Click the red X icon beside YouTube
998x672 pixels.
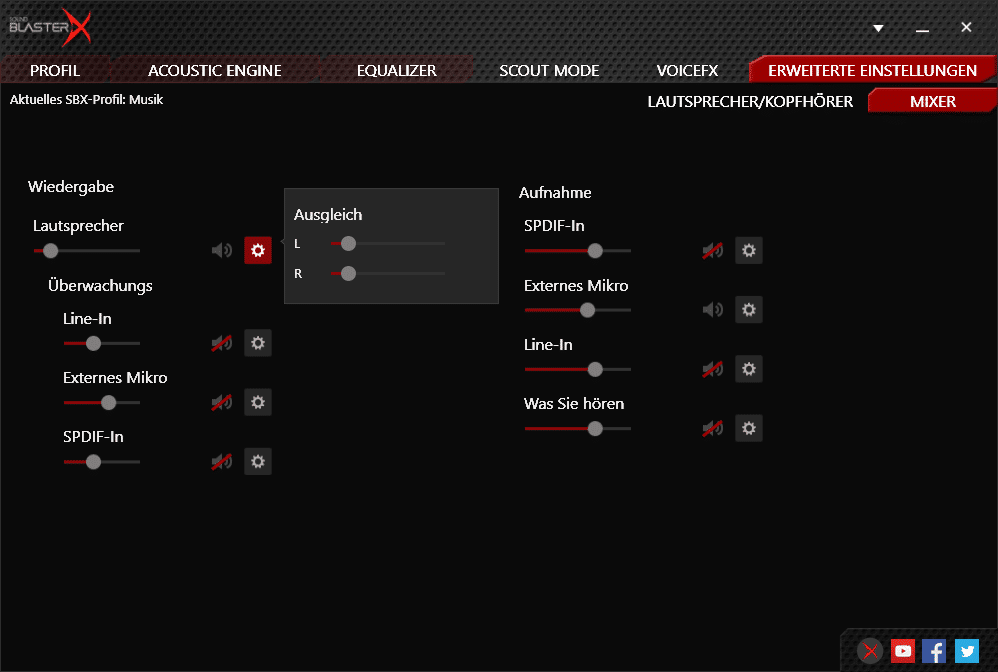(871, 651)
